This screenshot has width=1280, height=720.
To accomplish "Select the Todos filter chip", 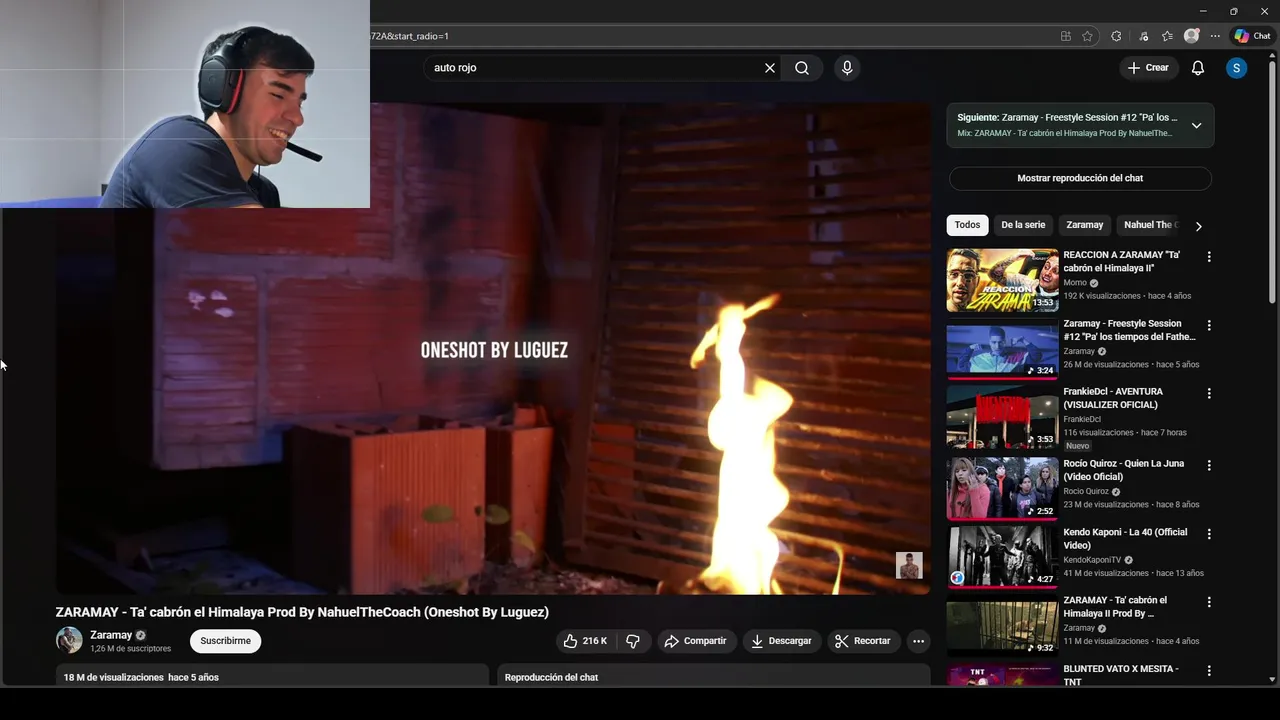I will [x=967, y=225].
